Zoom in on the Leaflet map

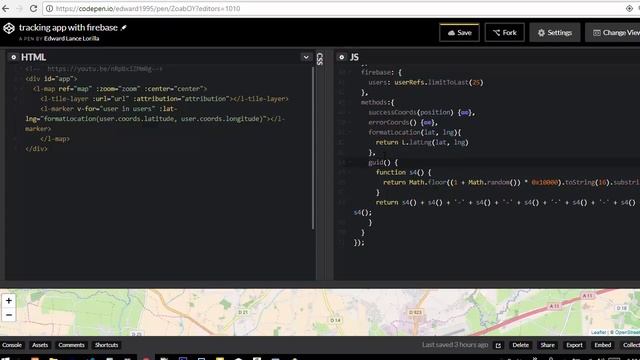click(x=9, y=301)
